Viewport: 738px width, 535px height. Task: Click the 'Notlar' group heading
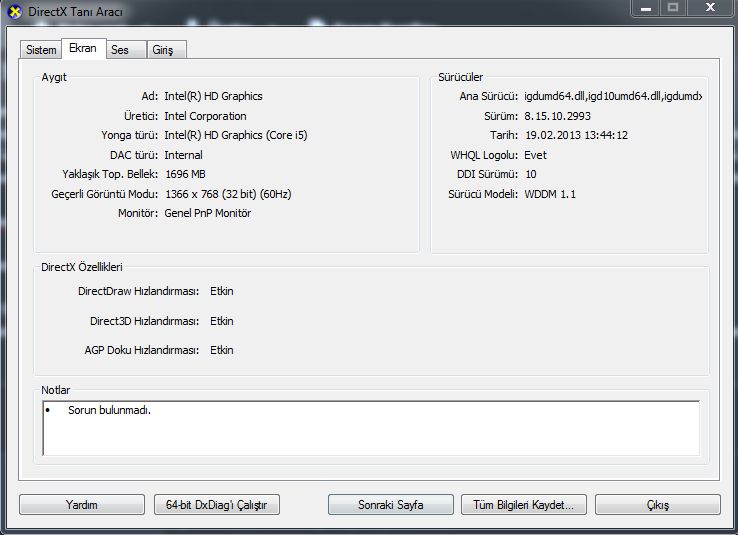pos(56,390)
